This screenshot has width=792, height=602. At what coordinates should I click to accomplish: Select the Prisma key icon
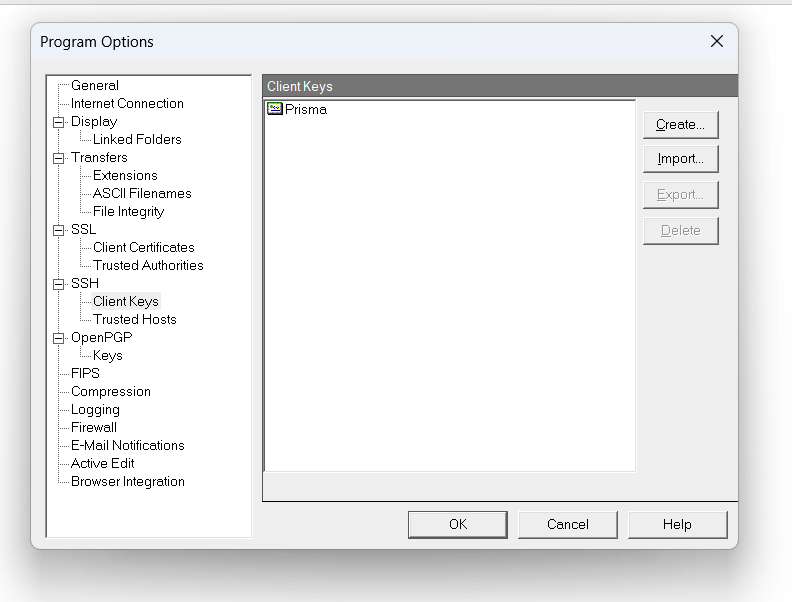(x=275, y=109)
